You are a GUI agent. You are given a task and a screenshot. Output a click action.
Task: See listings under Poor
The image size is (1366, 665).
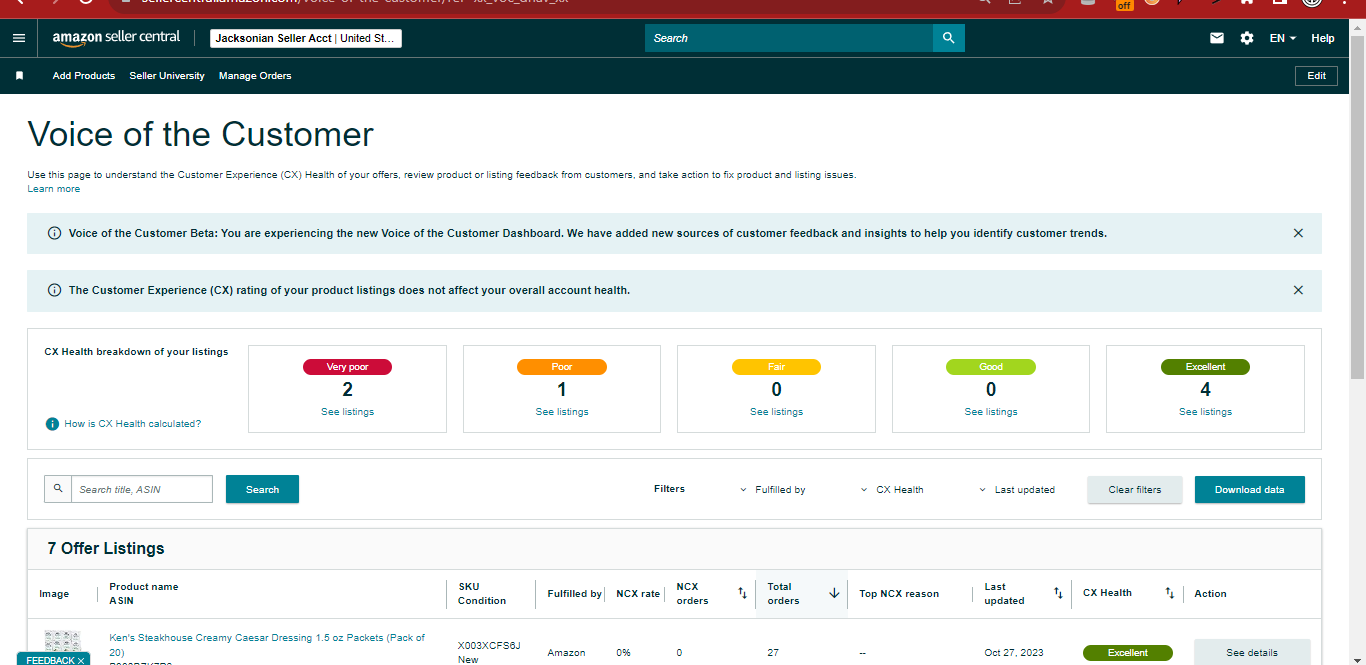click(562, 412)
